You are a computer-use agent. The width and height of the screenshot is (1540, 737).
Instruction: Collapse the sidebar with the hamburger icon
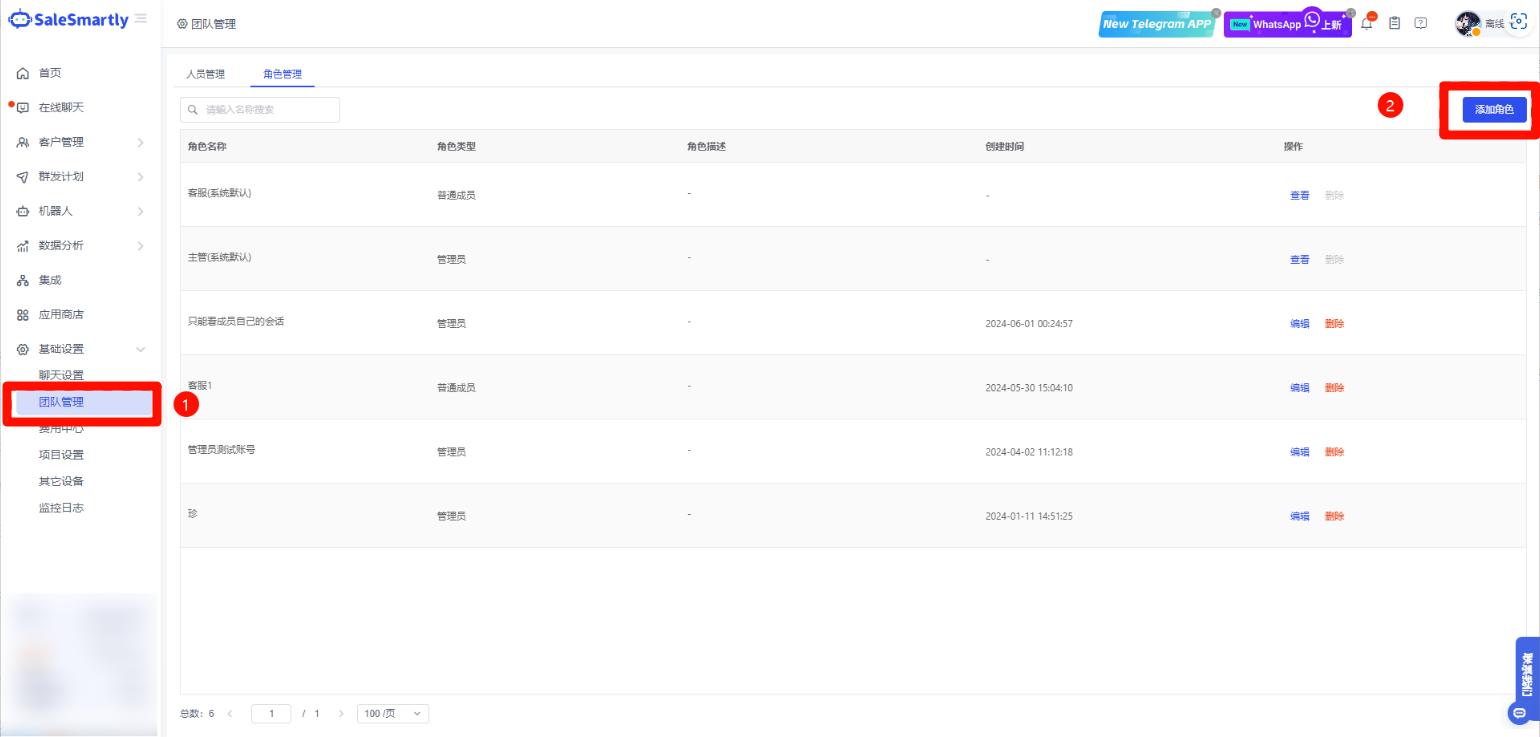point(141,19)
